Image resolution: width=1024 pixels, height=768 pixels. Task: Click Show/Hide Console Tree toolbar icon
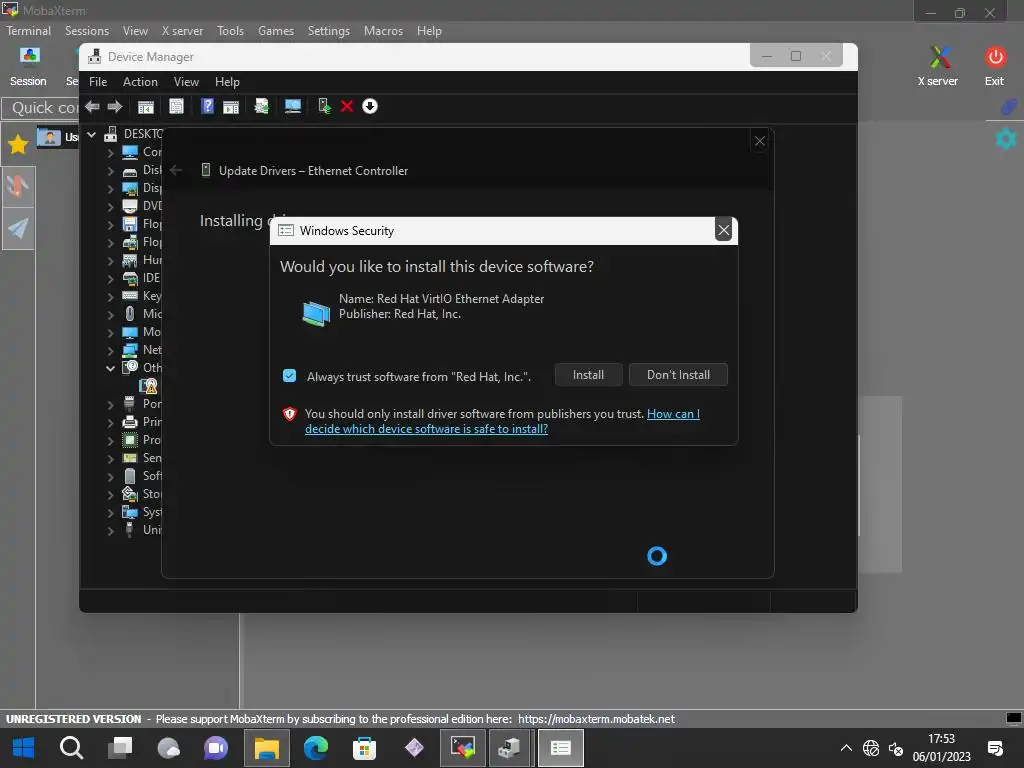146,106
